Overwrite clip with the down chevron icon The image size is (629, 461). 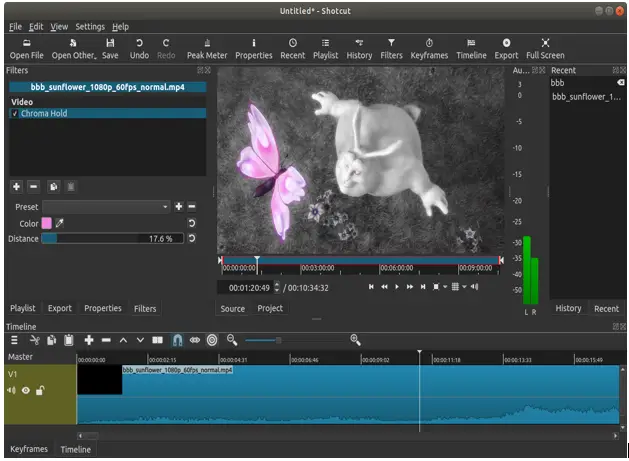[140, 340]
